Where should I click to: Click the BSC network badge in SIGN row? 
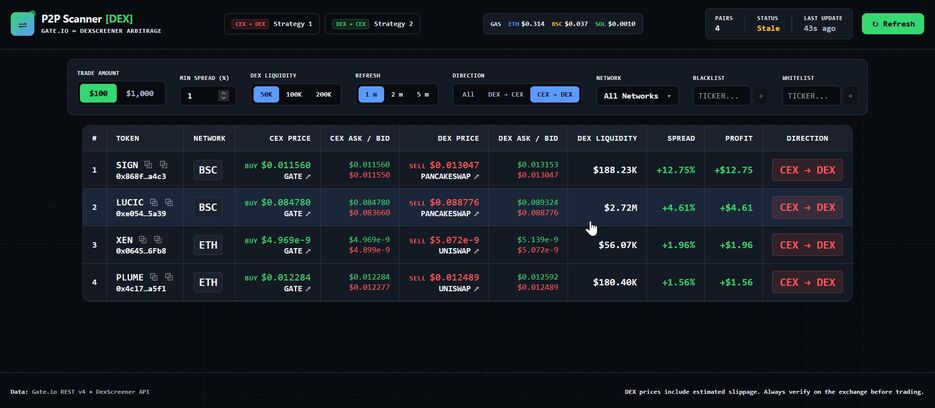click(x=208, y=170)
